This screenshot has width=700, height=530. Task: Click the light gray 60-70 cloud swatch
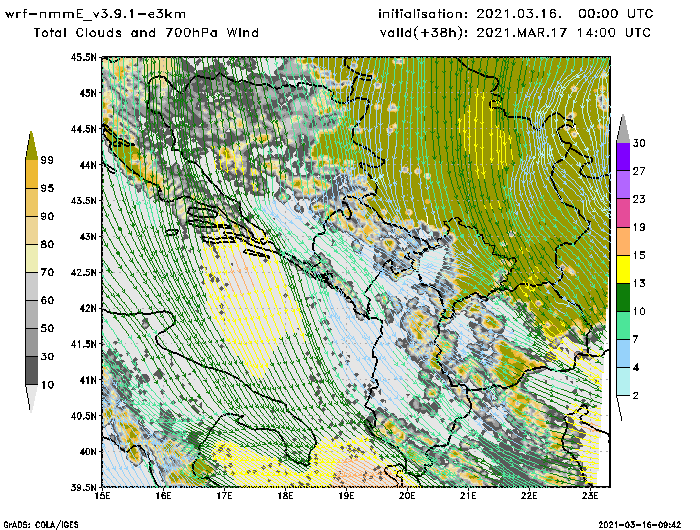[32, 286]
